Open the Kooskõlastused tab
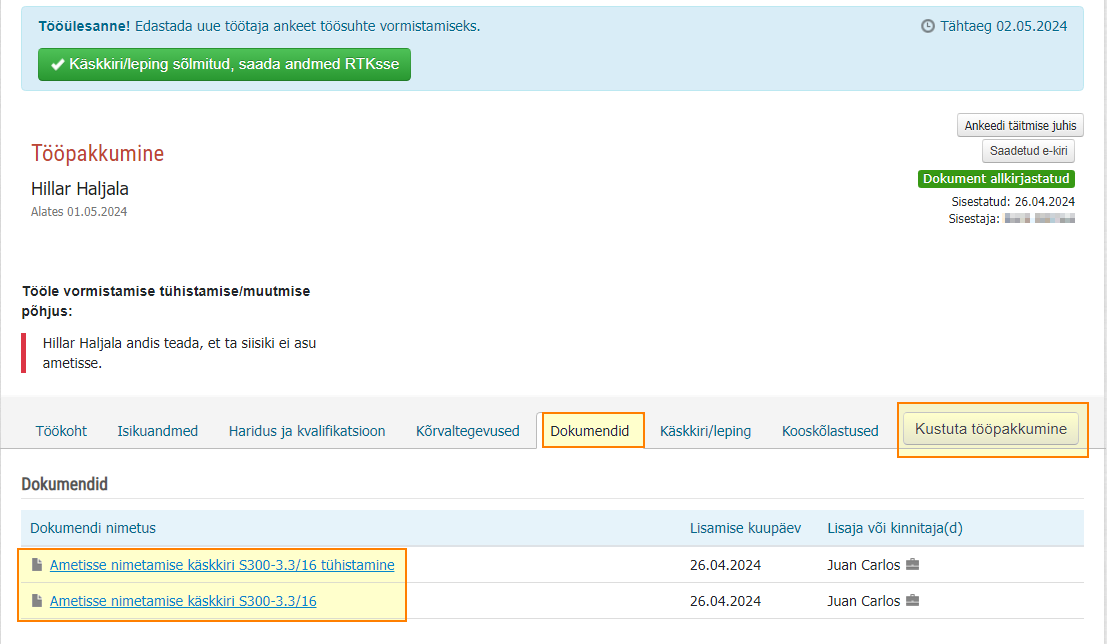This screenshot has width=1107, height=644. coord(830,431)
